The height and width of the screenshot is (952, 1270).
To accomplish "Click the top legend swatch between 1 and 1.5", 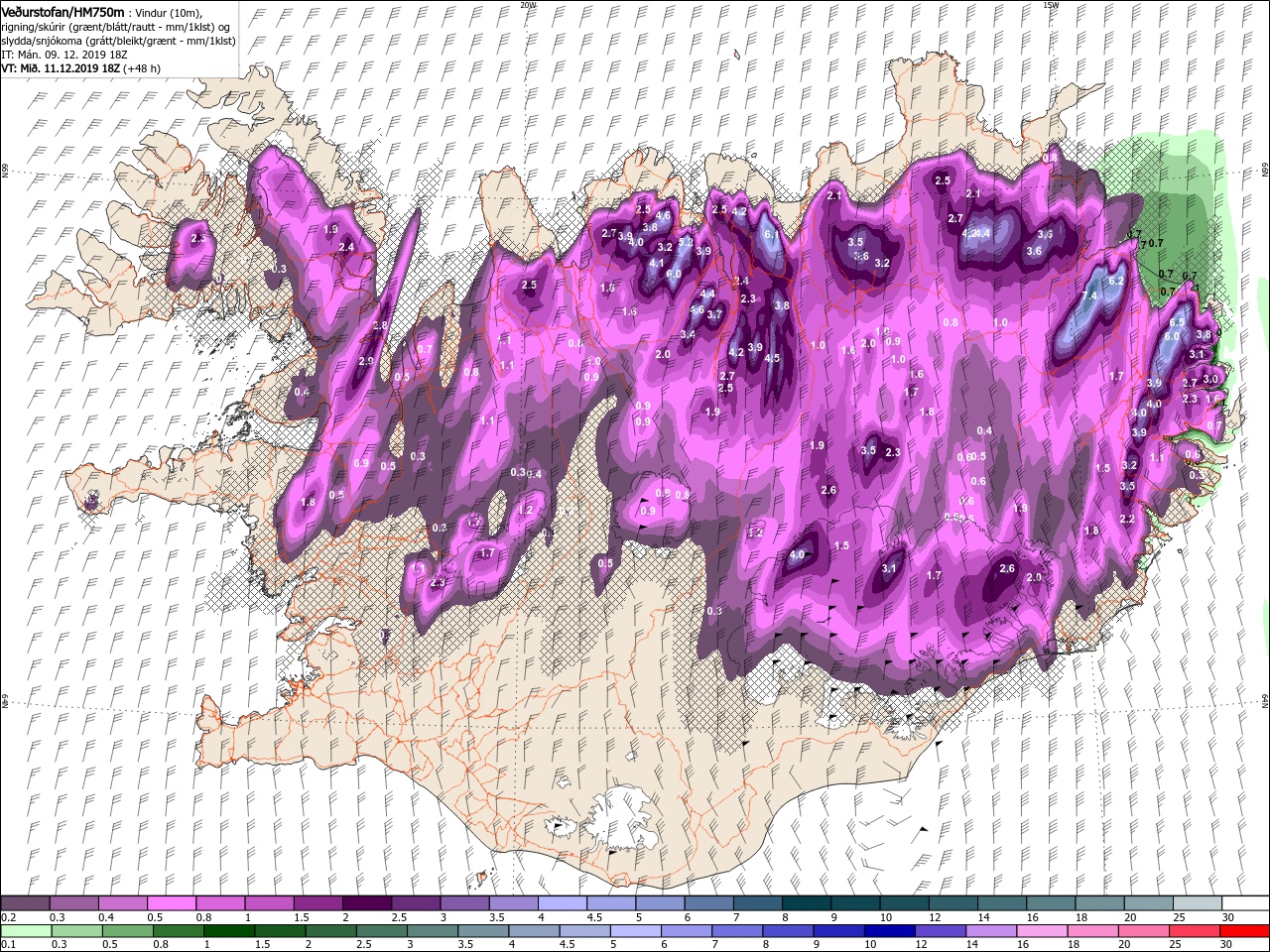I will [268, 902].
